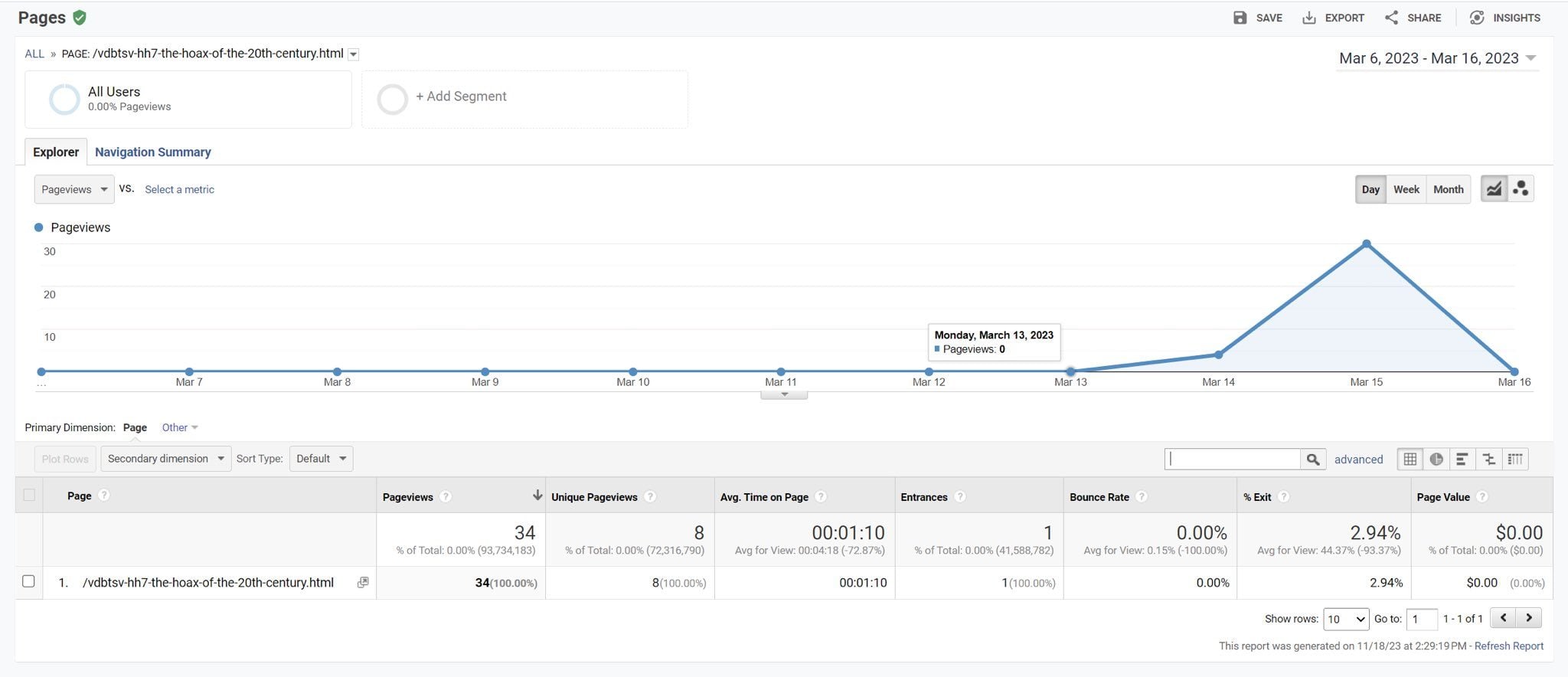Toggle Week granularity for the chart
The image size is (1568, 677).
1406,189
